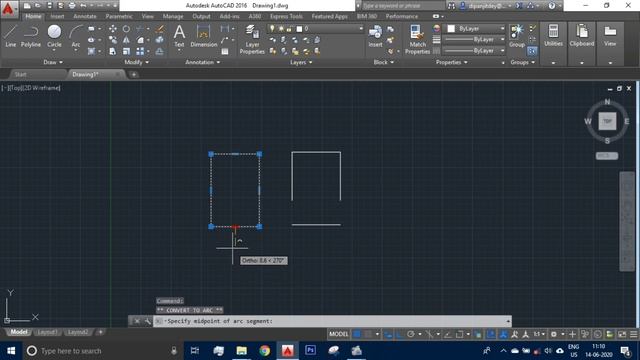Switch to the Start file tab
Image resolution: width=640 pixels, height=360 pixels.
click(20, 74)
